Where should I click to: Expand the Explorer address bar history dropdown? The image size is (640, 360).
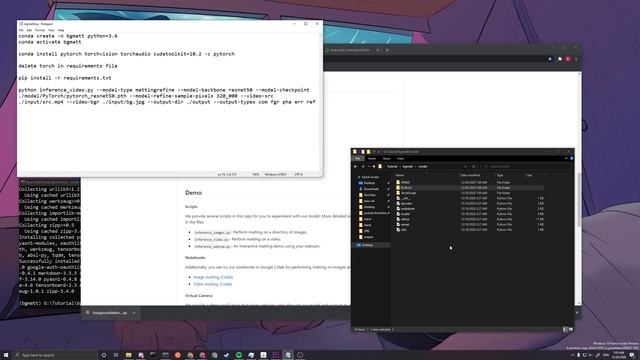tap(466, 167)
